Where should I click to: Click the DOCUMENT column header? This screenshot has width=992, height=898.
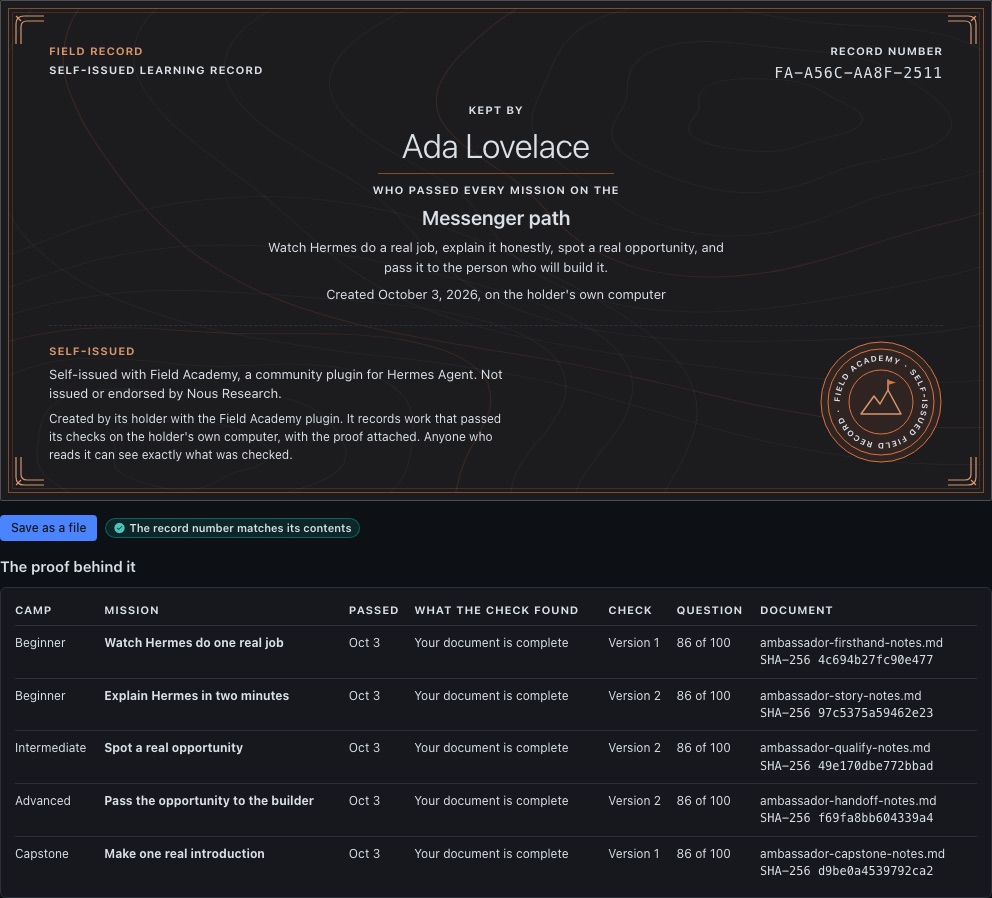point(796,610)
